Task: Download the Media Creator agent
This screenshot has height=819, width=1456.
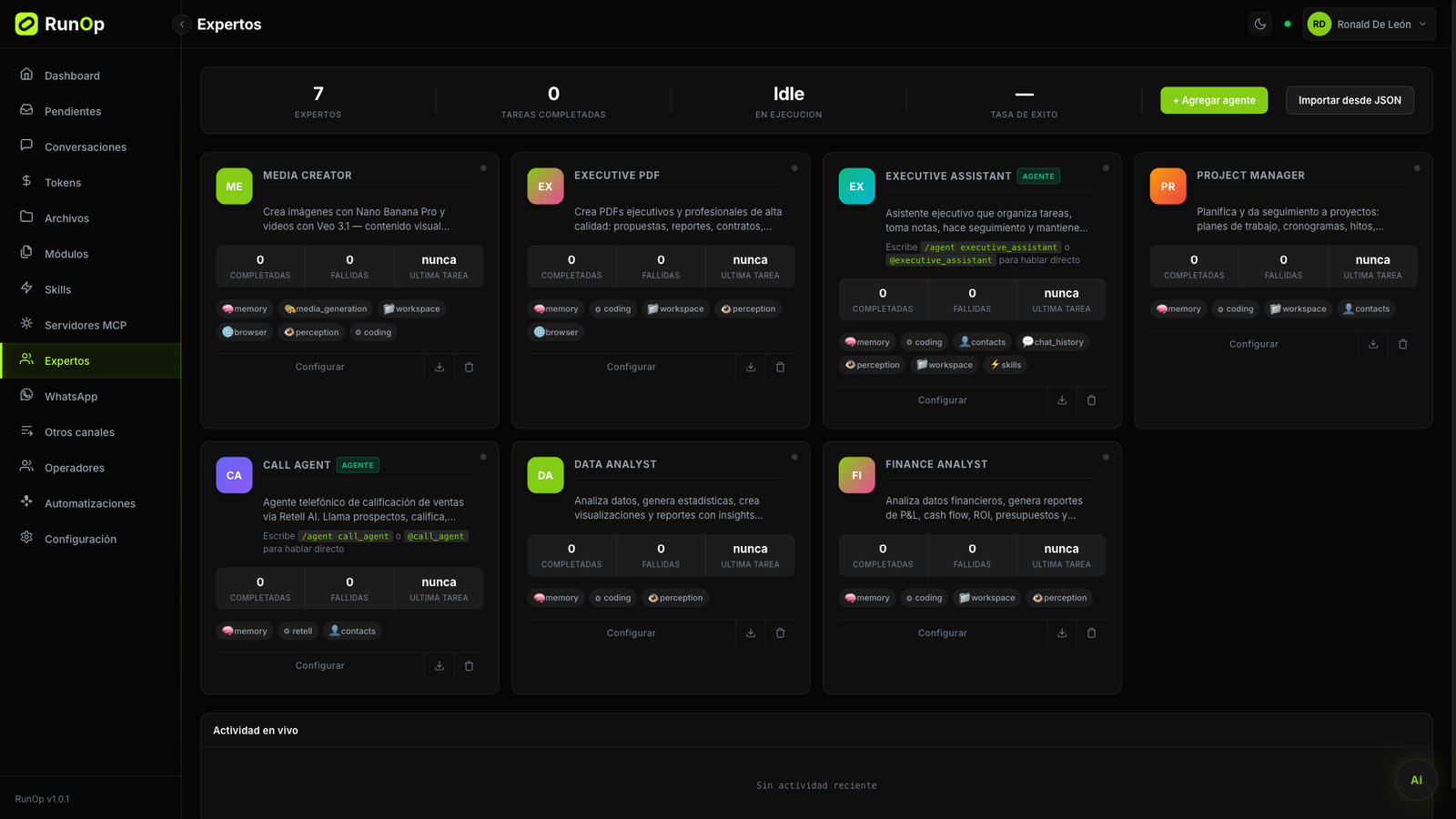Action: click(440, 367)
